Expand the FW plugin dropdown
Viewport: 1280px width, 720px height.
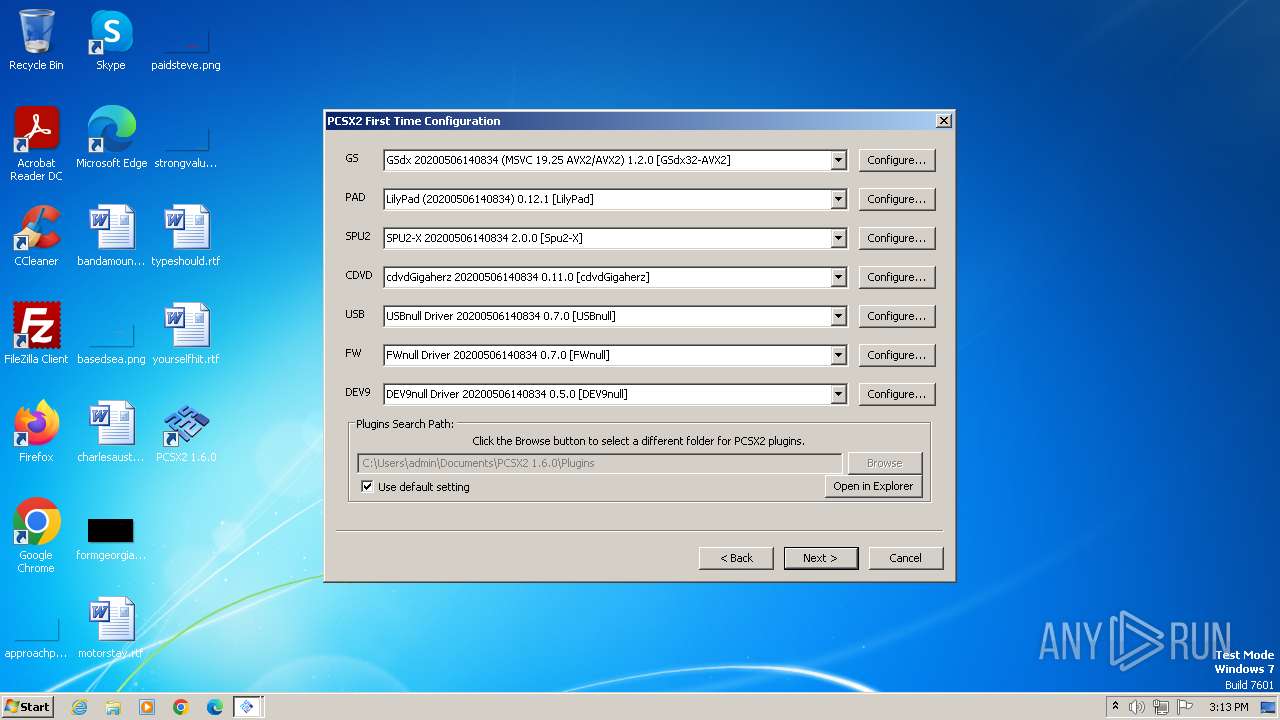click(x=838, y=355)
